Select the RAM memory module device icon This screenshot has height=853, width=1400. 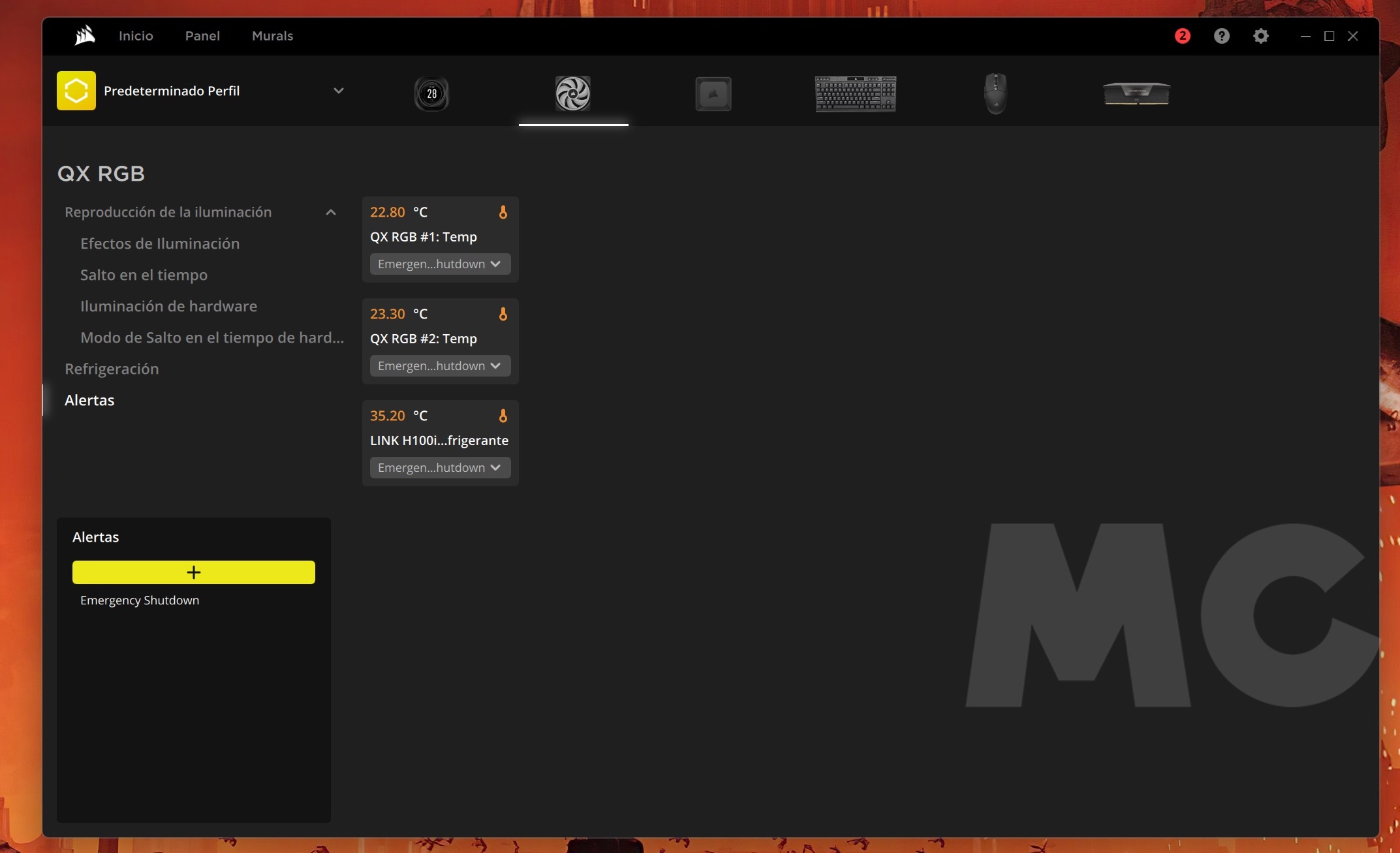pos(1136,93)
